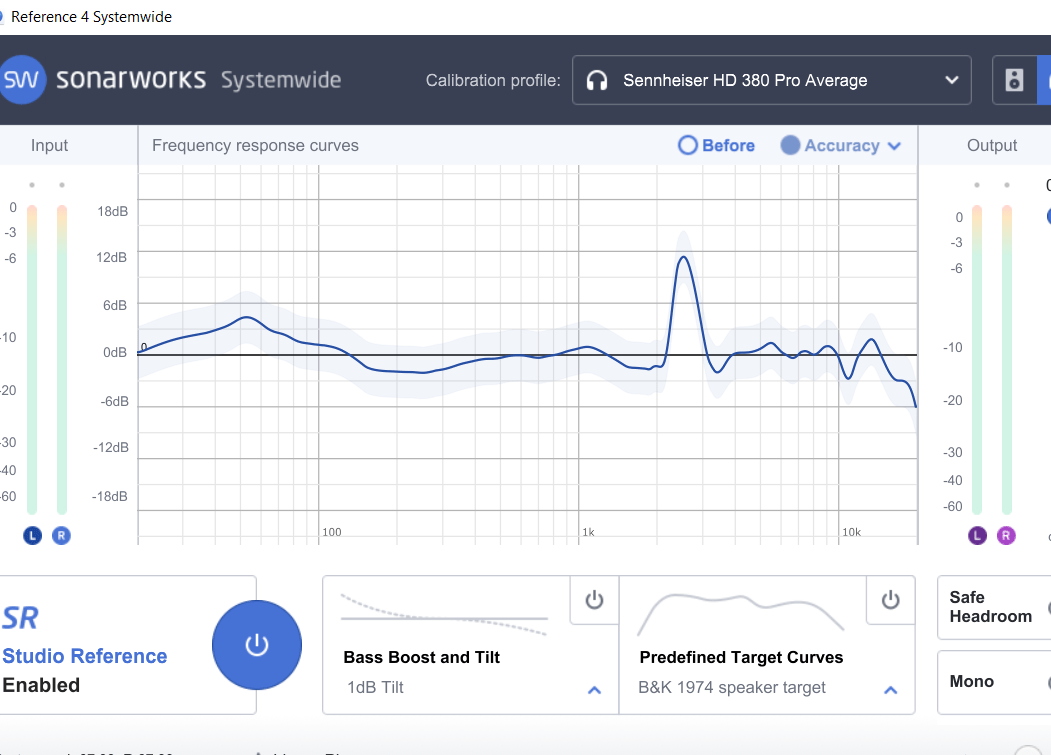Toggle the Safe Headroom option
This screenshot has width=1051, height=755.
coord(994,607)
